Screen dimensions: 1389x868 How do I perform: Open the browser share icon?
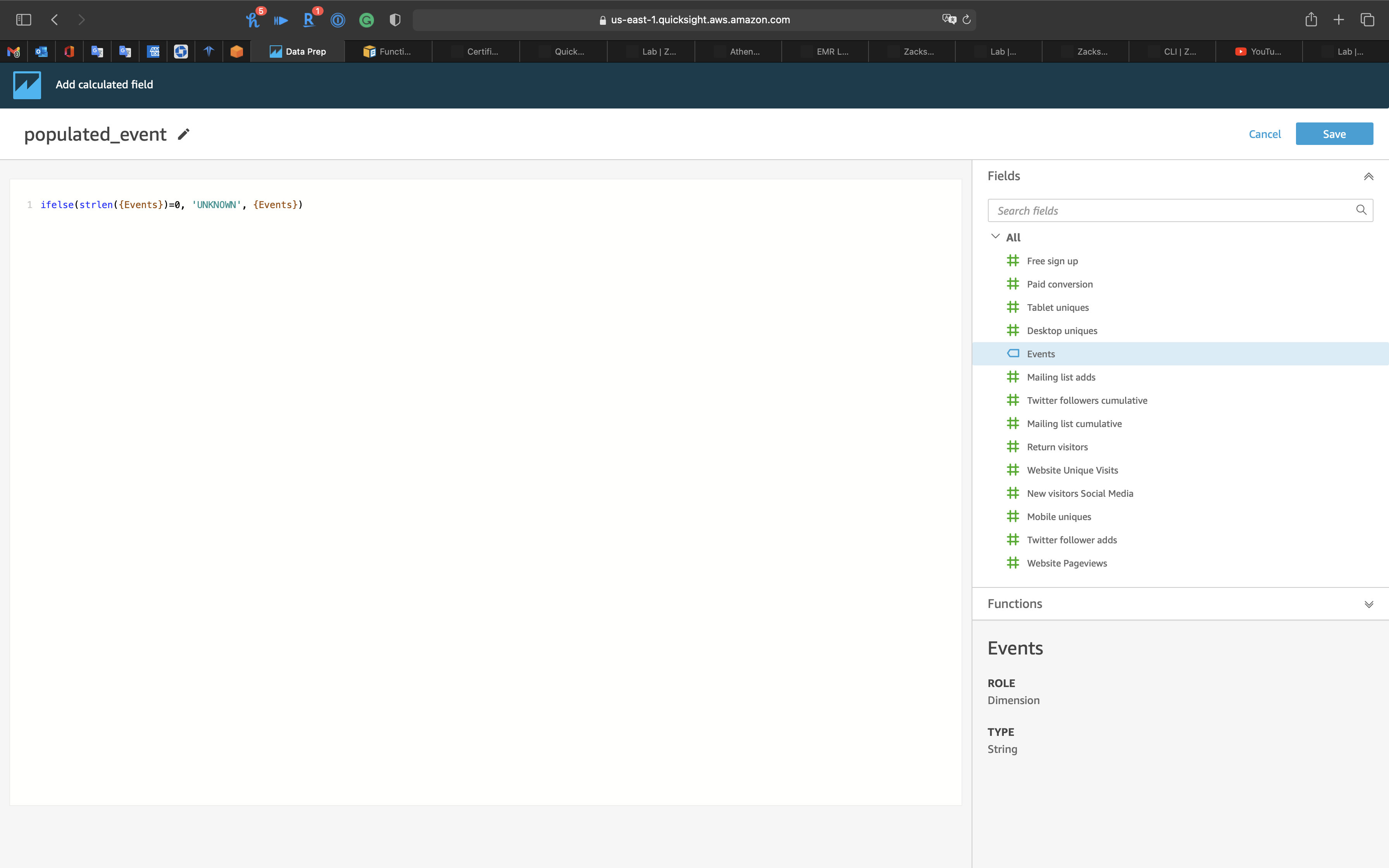pyautogui.click(x=1311, y=20)
